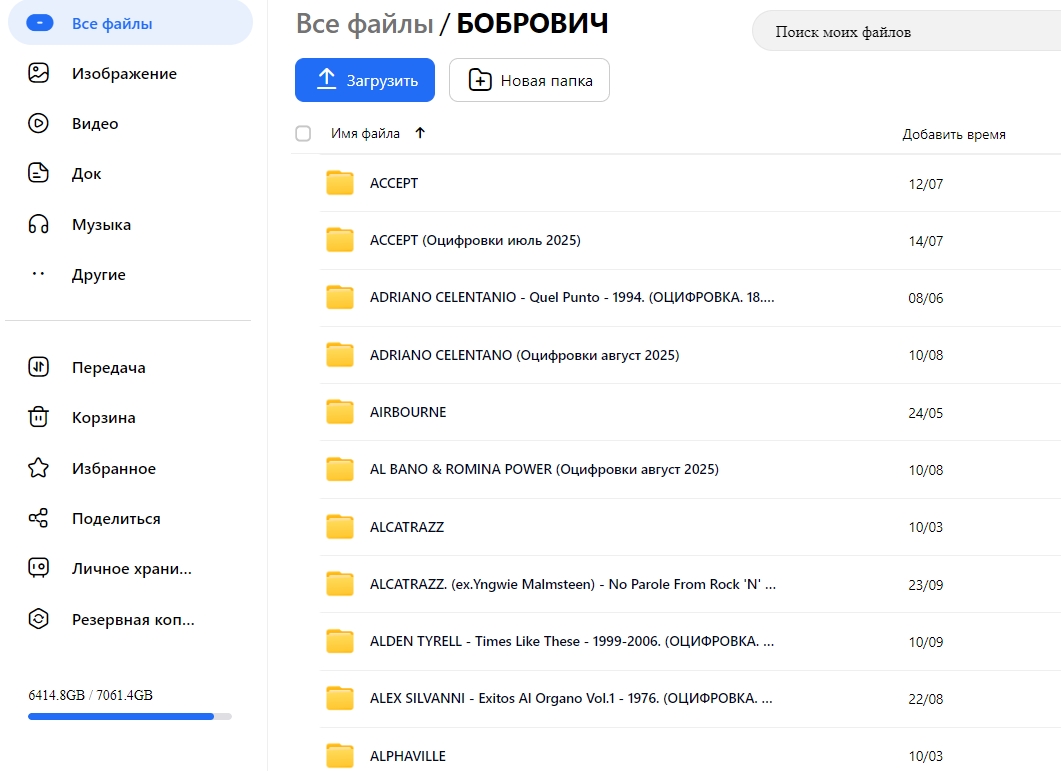Open ADRIANO CELENTANIO - Quel Punto - 1994 folder
Screen dimensions: 1061x771
click(572, 297)
